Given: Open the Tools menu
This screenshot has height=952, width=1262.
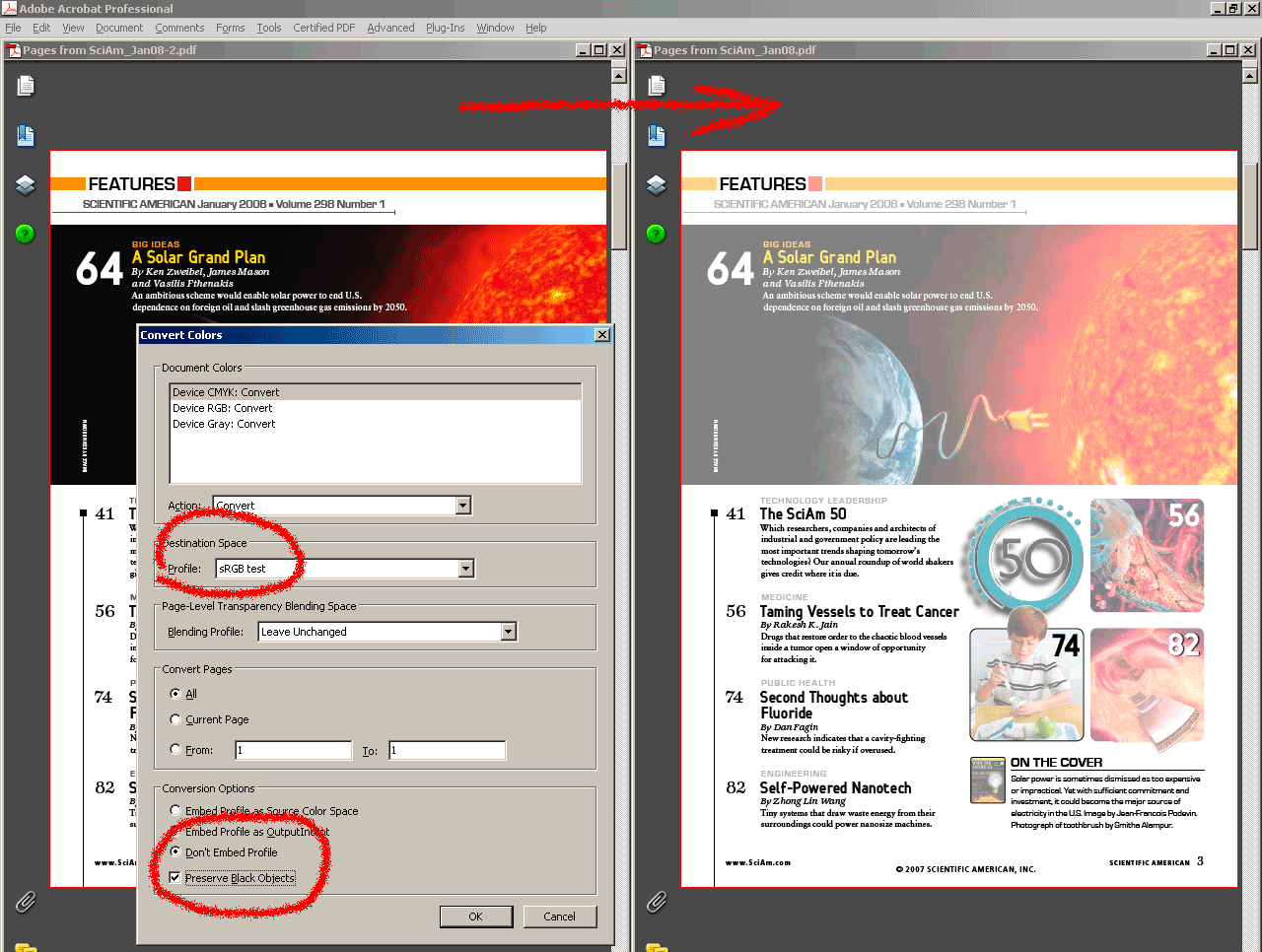Looking at the screenshot, I should click(x=269, y=28).
